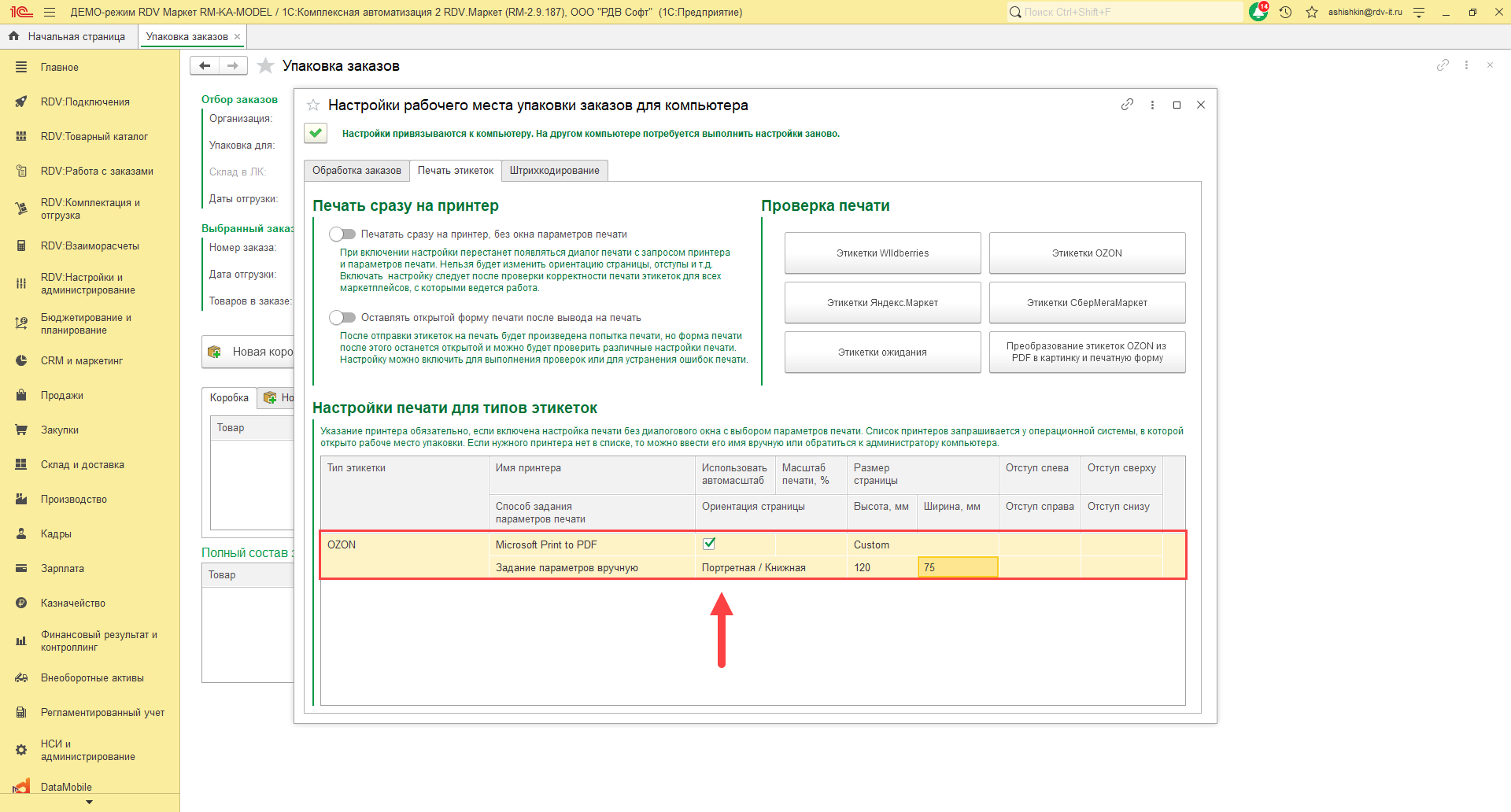Click the notifications bell icon
1511x812 pixels.
click(1258, 12)
